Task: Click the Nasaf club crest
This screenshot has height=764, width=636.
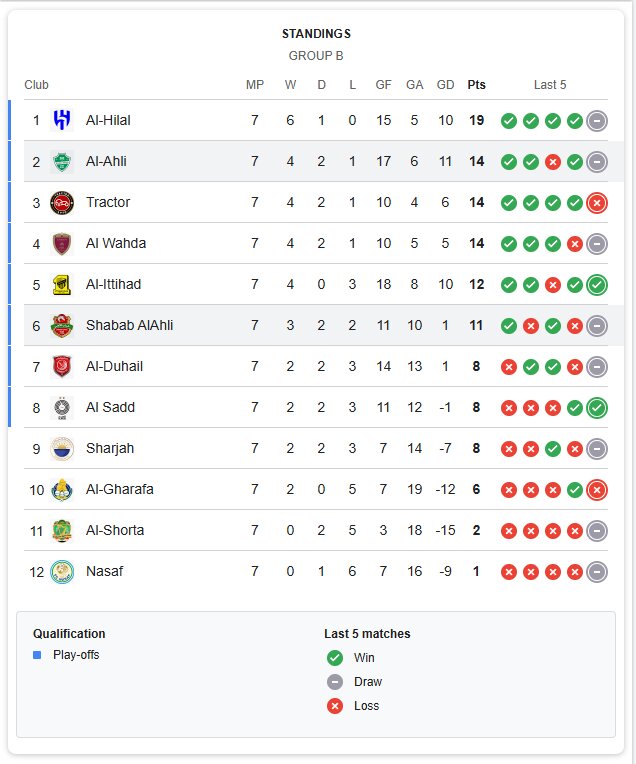Action: pos(62,571)
